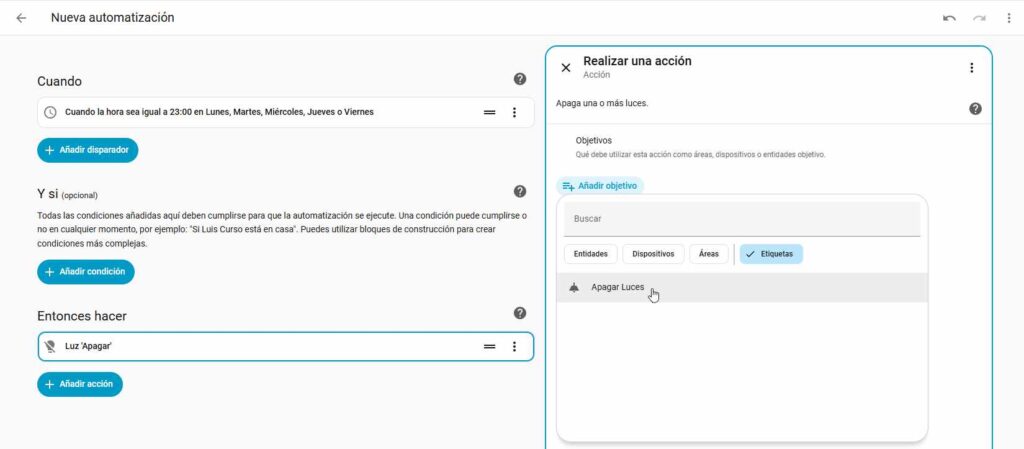Deselect the Etiquetas filter chip
Viewport: 1024px width, 449px height.
pyautogui.click(x=771, y=254)
